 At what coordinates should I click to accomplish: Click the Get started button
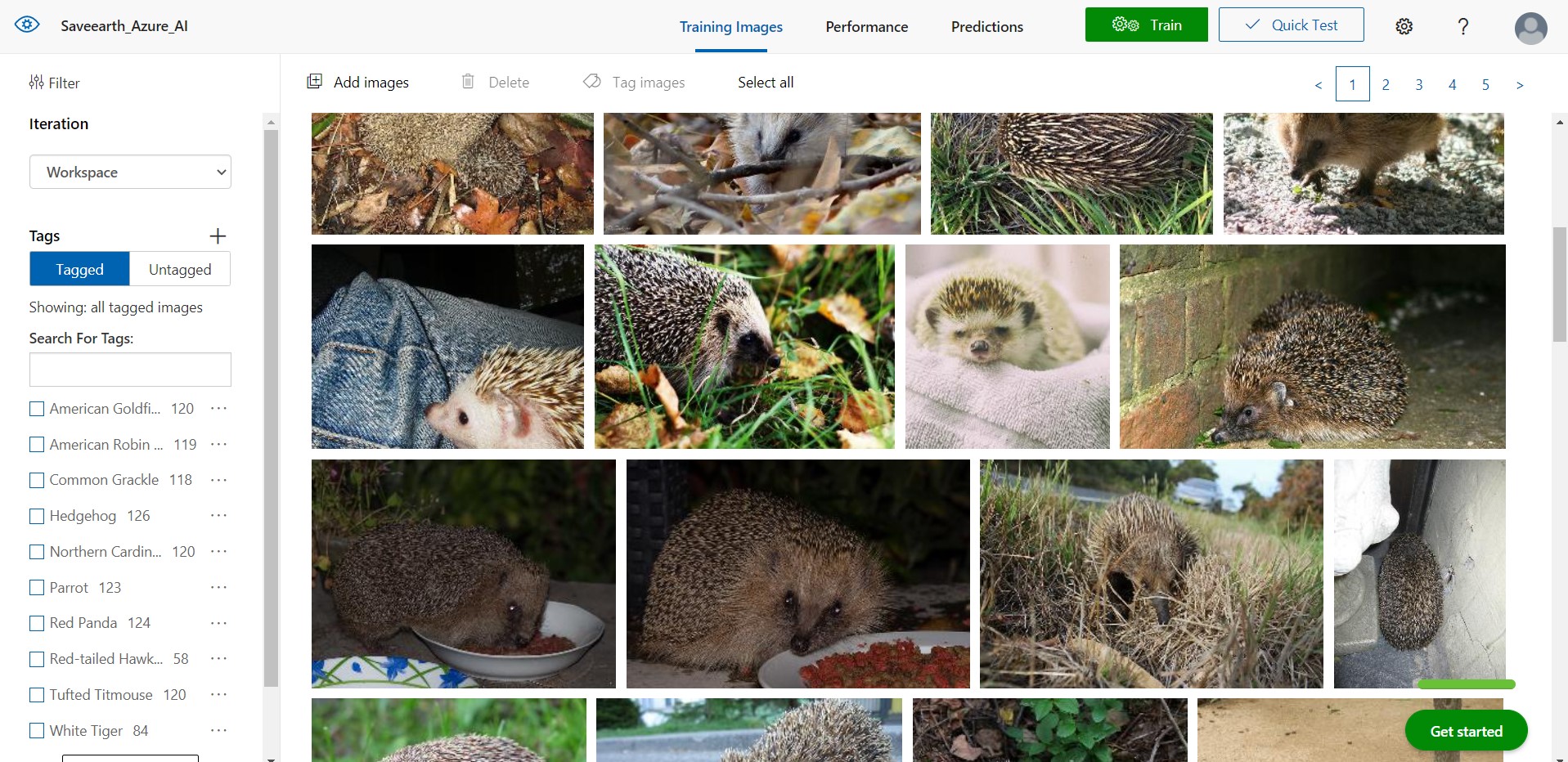(1466, 731)
